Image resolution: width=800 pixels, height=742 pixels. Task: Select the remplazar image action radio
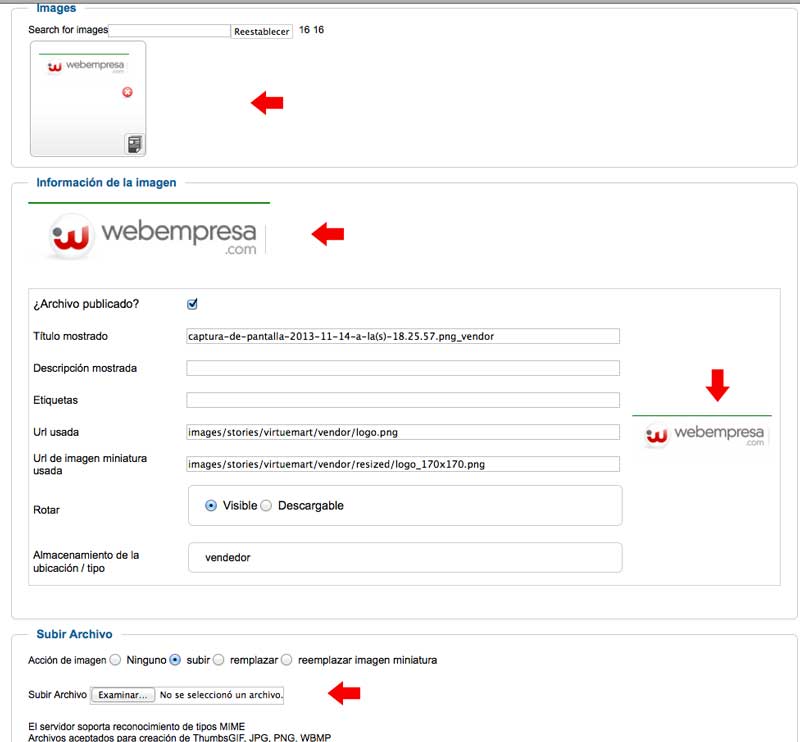coord(218,660)
